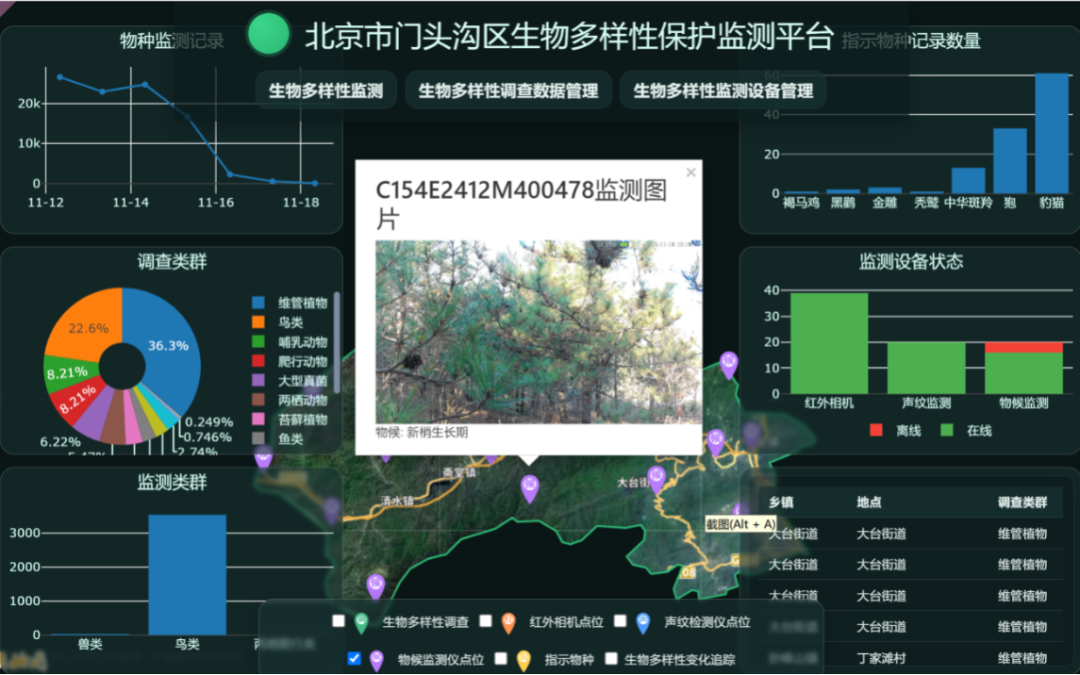
Task: Click the green 生物多样性调查 pin icon in the legend
Action: point(361,622)
